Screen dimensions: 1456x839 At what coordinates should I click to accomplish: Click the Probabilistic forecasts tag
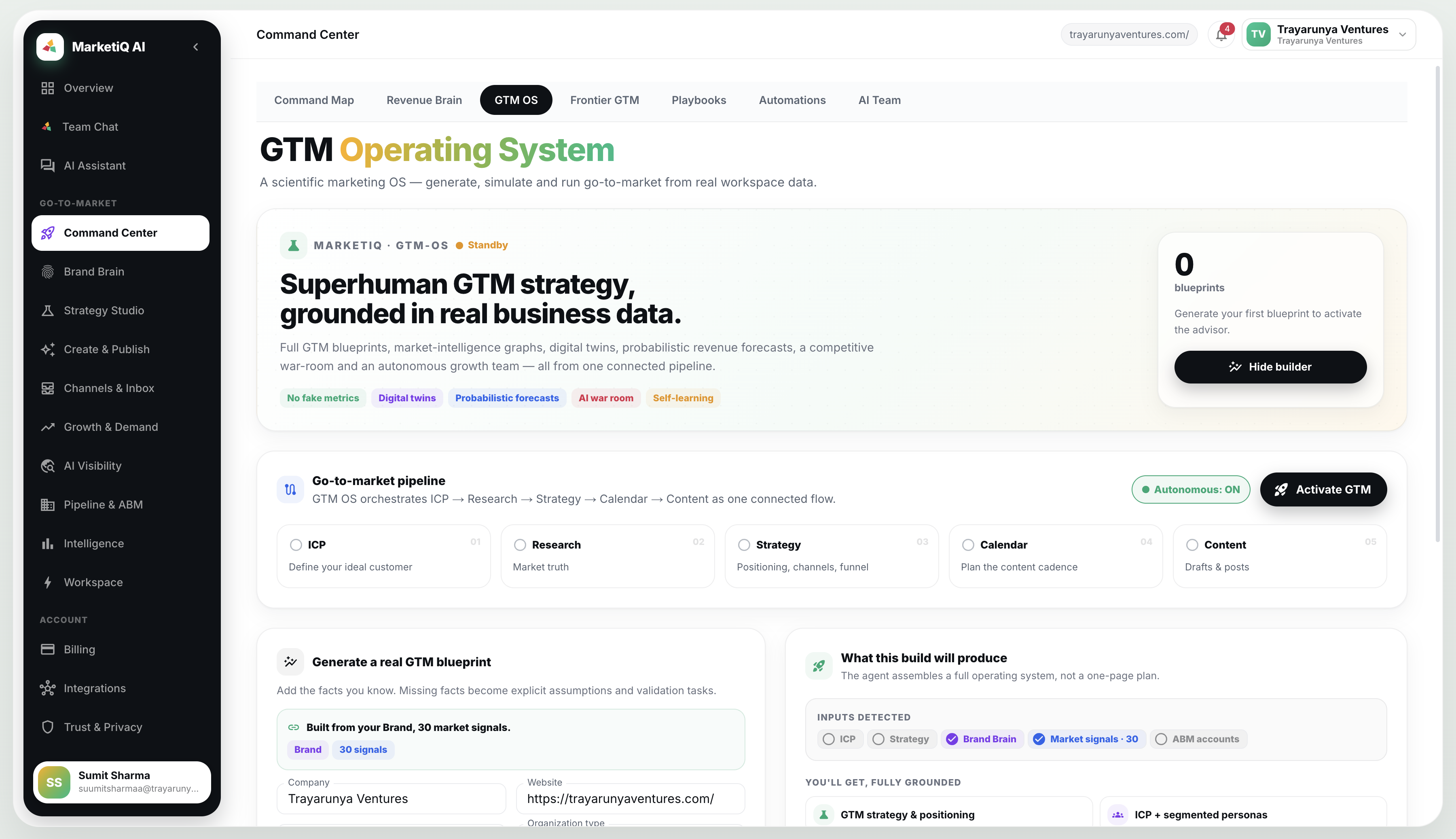point(507,398)
